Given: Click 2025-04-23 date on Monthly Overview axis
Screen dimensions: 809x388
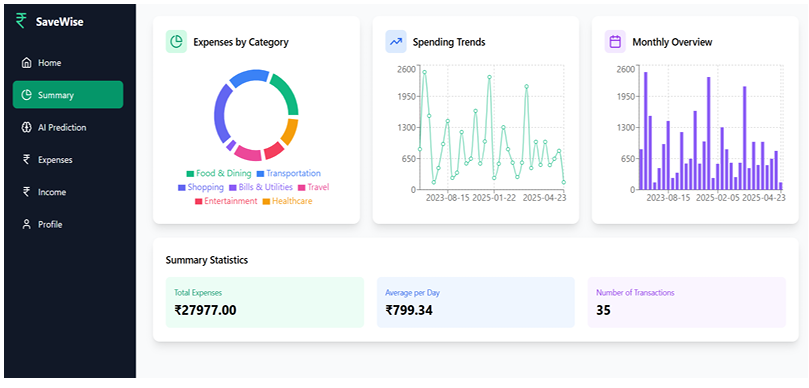Looking at the screenshot, I should point(764,198).
